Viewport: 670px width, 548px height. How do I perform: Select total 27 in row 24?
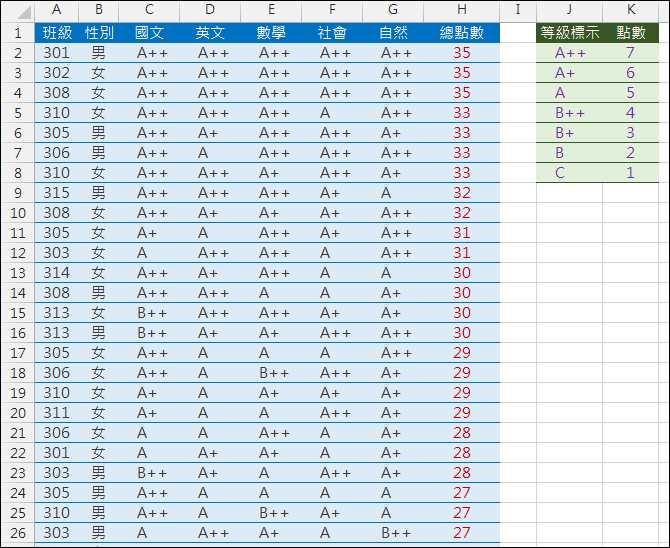[x=461, y=493]
